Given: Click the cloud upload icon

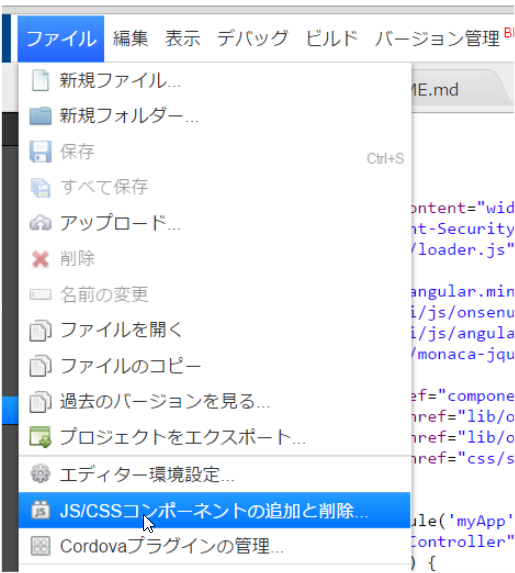Looking at the screenshot, I should click(x=40, y=223).
